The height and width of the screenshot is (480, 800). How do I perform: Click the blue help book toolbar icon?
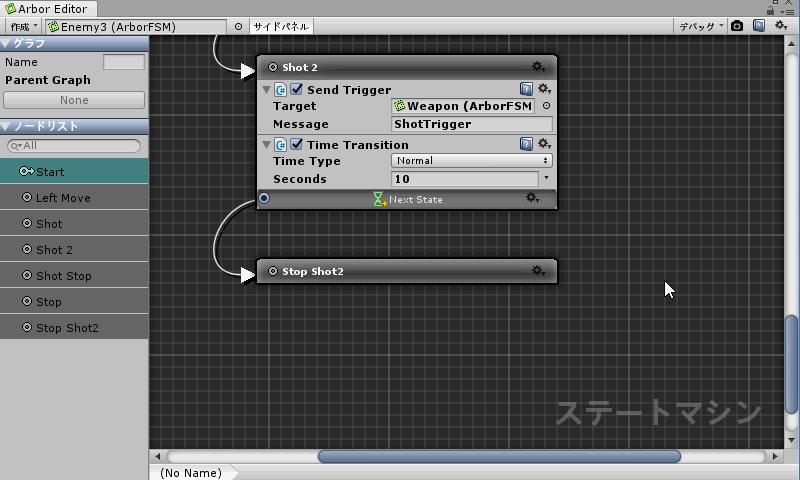click(x=759, y=26)
